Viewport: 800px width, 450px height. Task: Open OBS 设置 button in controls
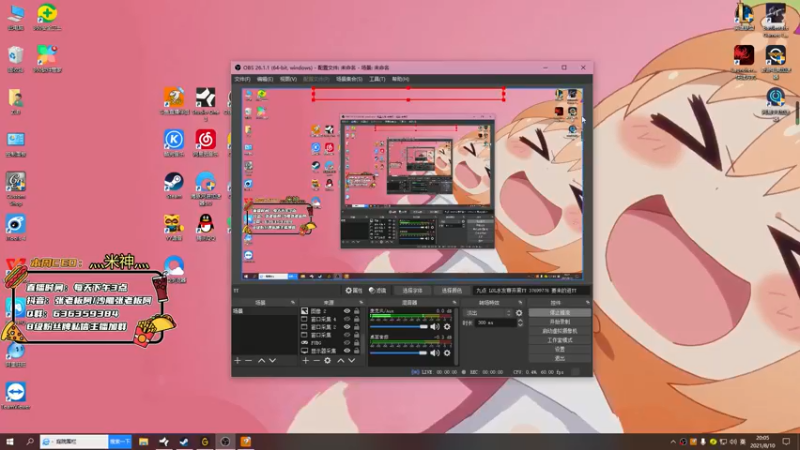[x=560, y=349]
